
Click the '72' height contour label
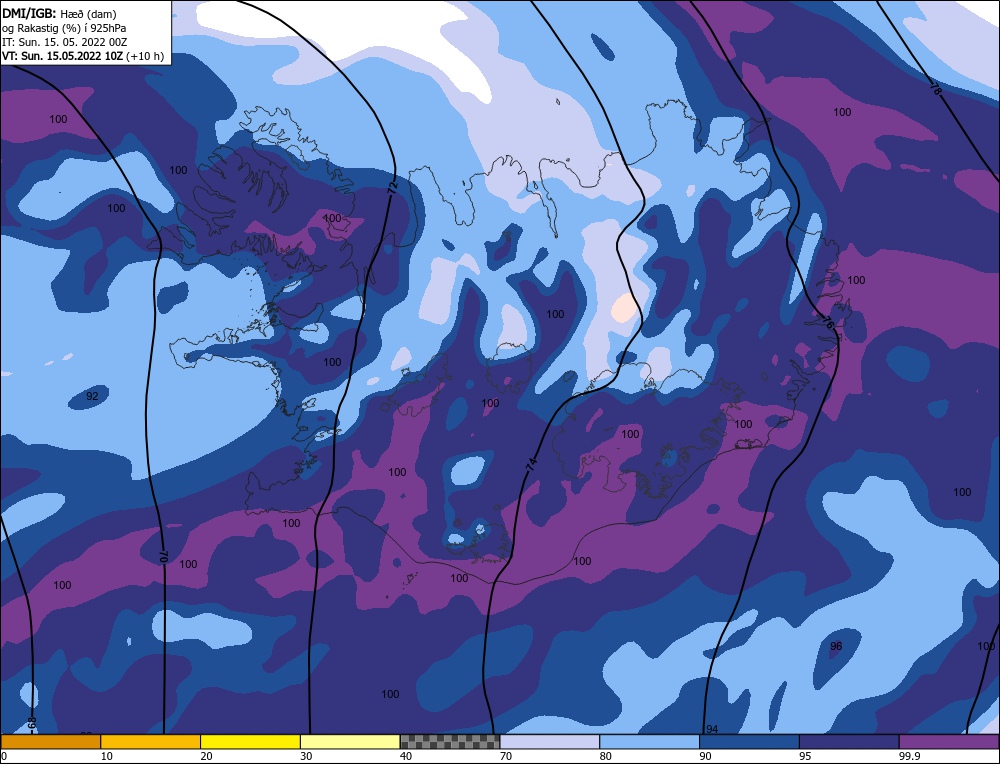pos(392,188)
